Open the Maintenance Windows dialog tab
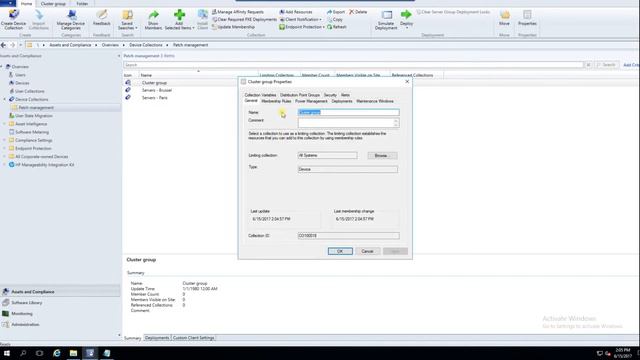640x360 pixels. coord(375,101)
